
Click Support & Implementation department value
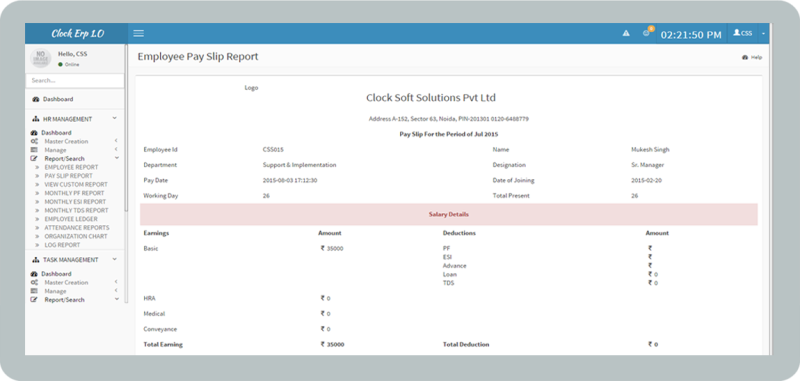[x=299, y=165]
